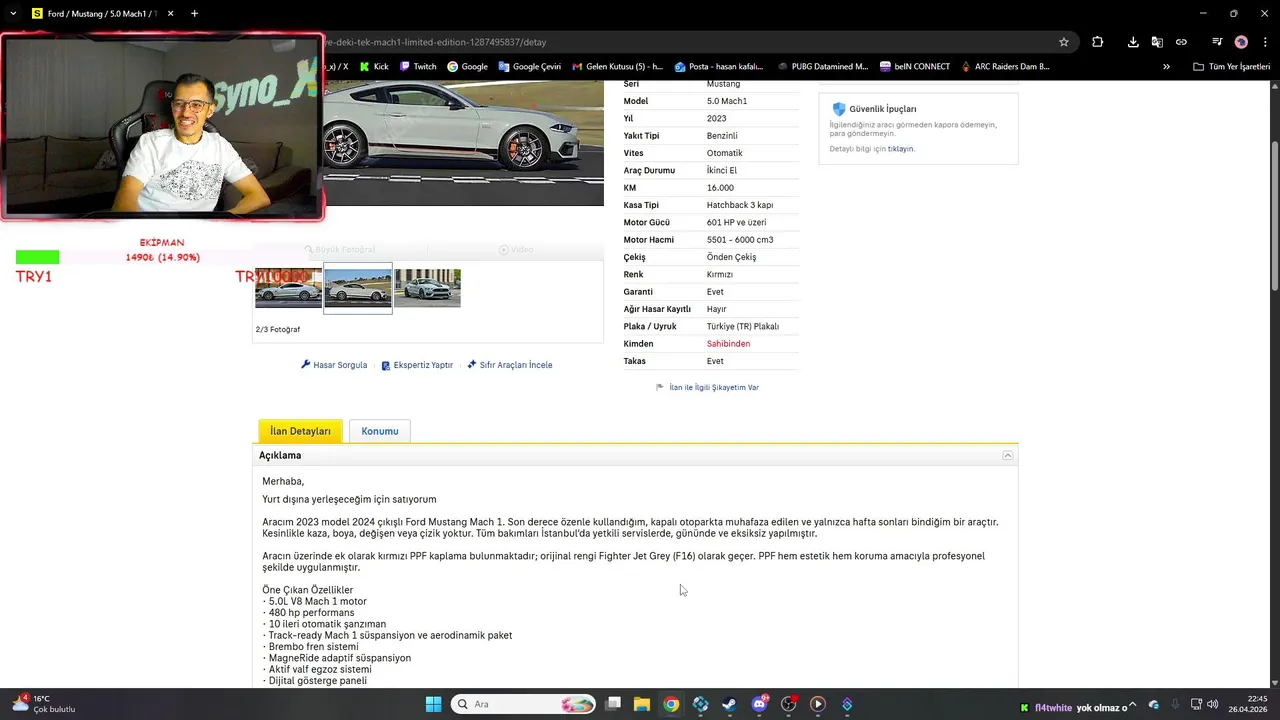Click the Hatchback 3 kapı value

coord(740,205)
